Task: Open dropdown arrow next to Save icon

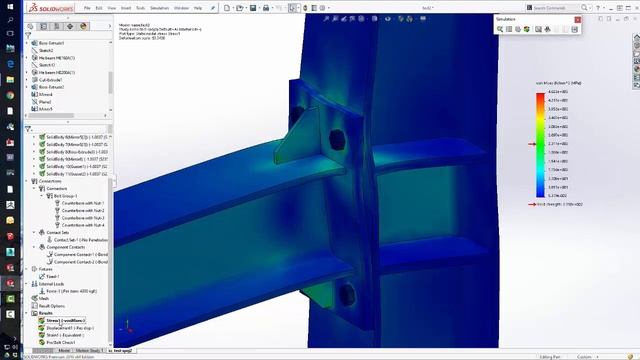Action: tap(259, 8)
